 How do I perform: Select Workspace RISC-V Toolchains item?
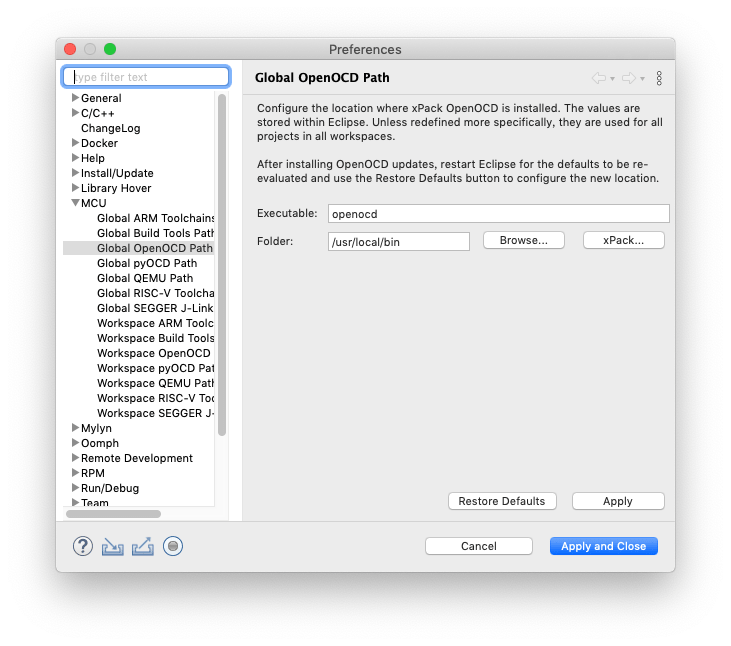coord(155,398)
